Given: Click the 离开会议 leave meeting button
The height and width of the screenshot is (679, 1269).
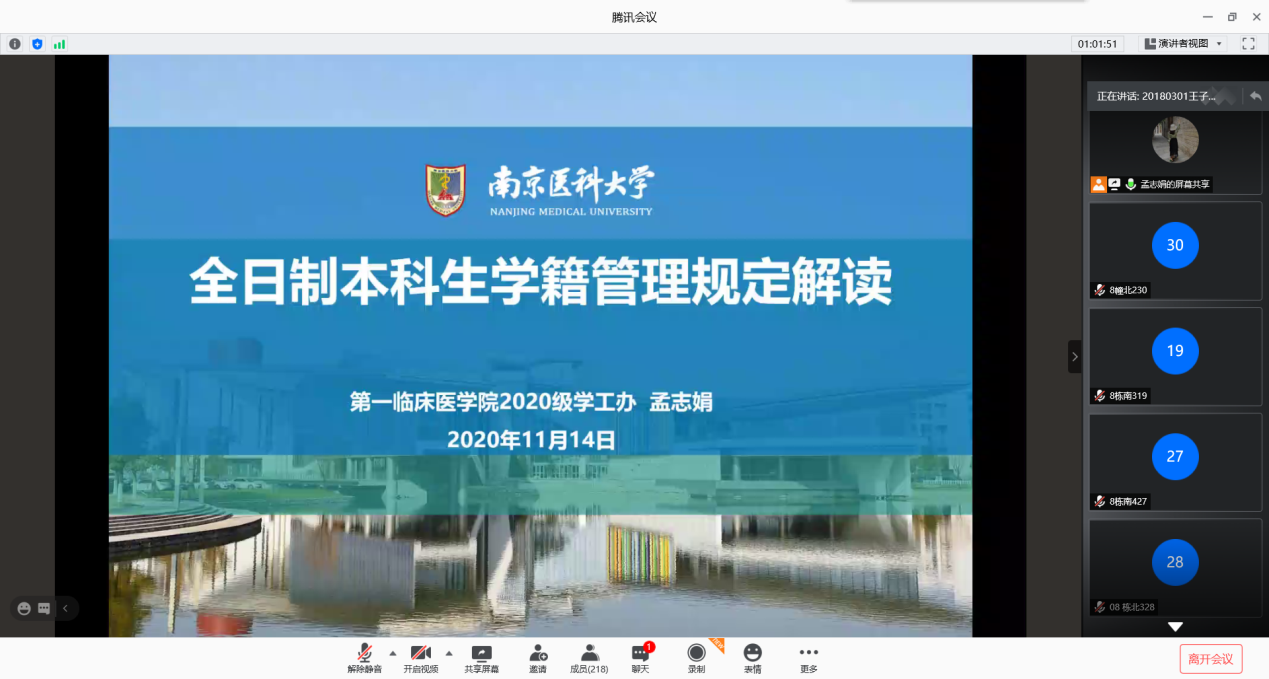Looking at the screenshot, I should coord(1211,658).
